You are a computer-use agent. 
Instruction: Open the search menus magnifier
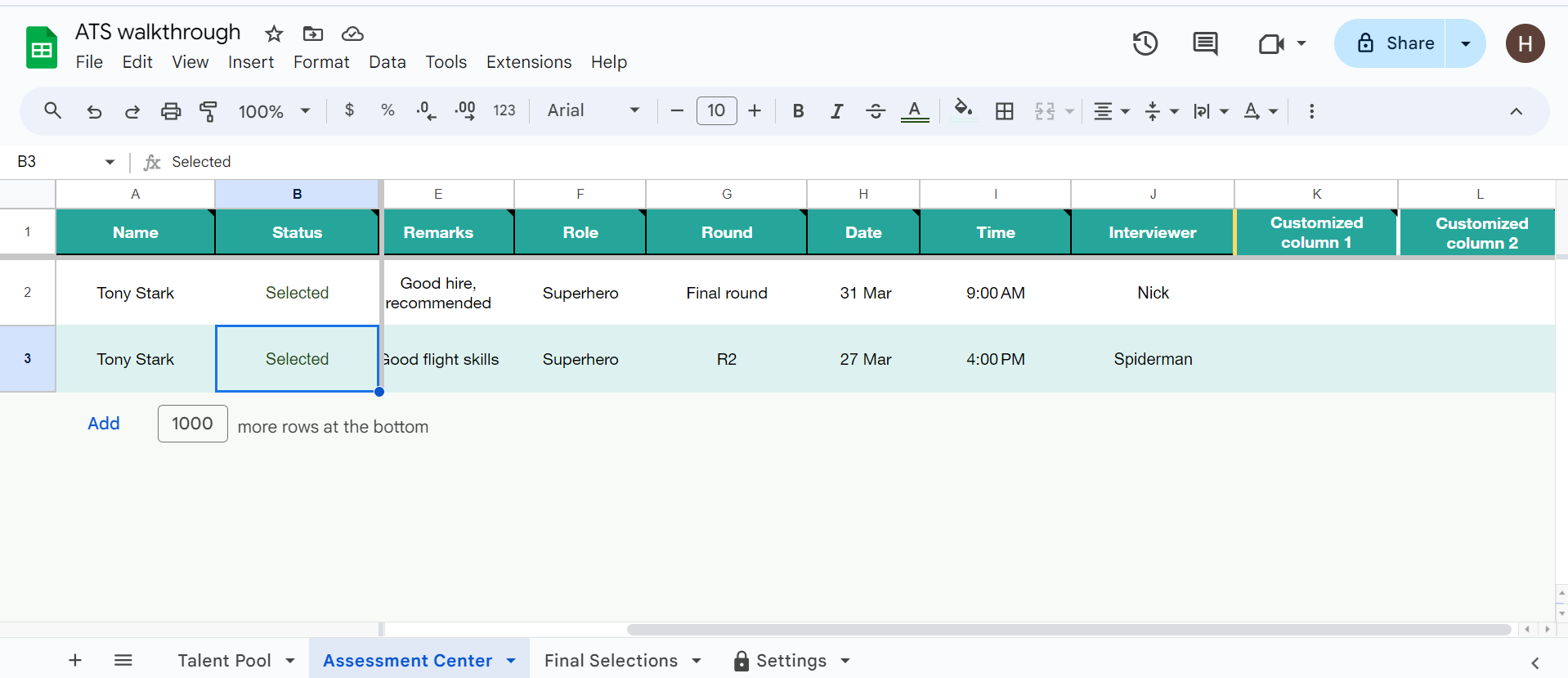(53, 110)
